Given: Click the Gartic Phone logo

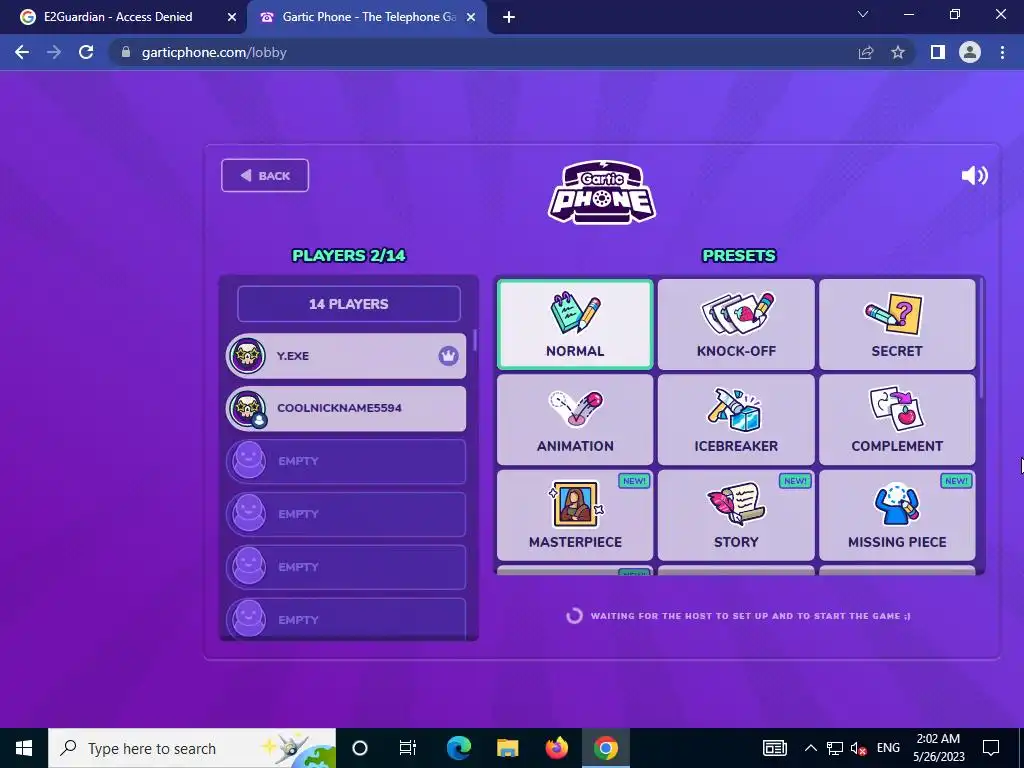Looking at the screenshot, I should (601, 193).
